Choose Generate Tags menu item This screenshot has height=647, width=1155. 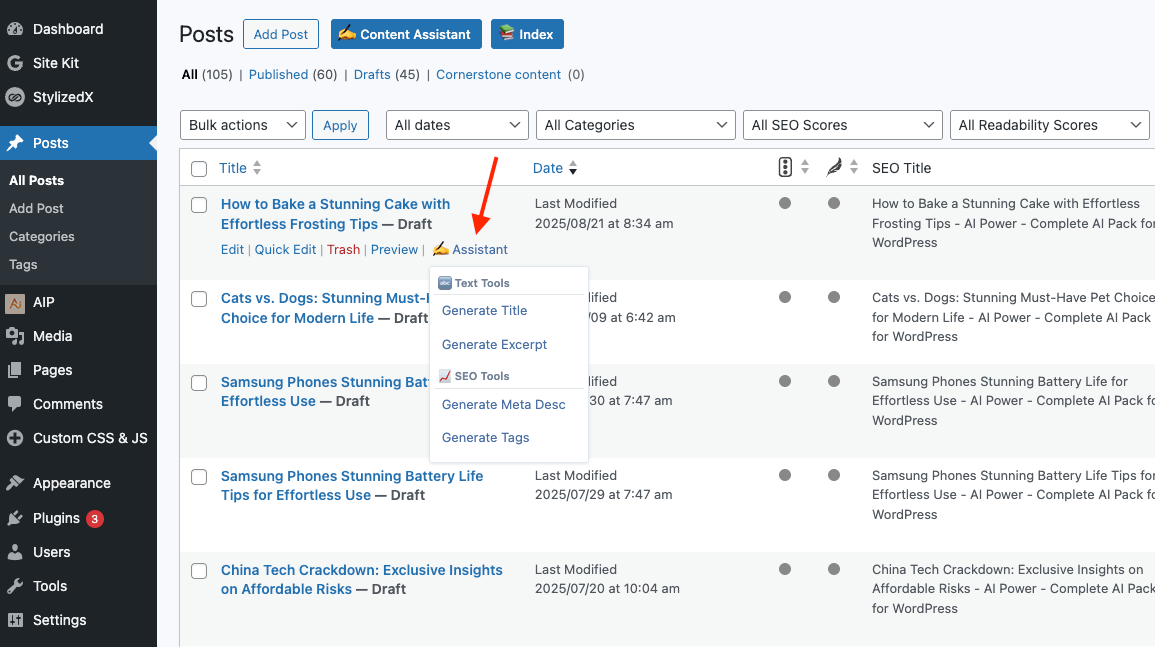pyautogui.click(x=485, y=438)
